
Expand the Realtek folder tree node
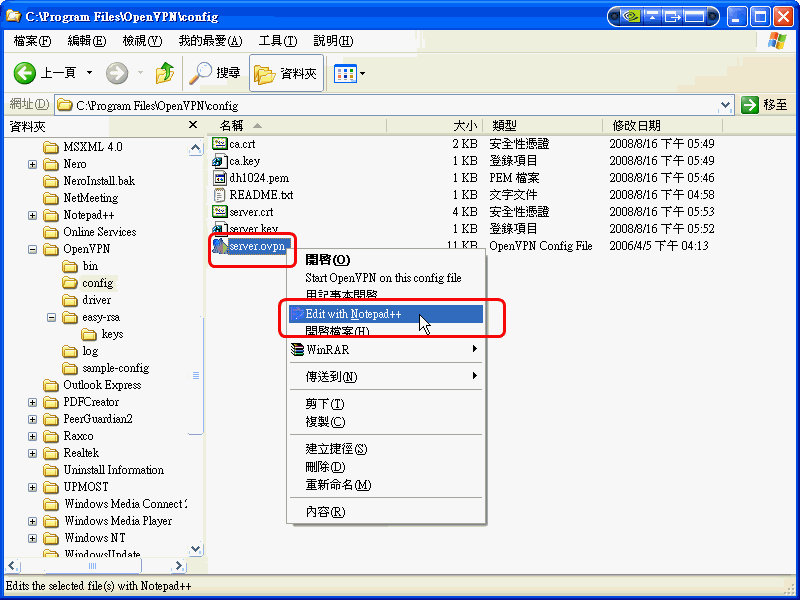[x=33, y=454]
